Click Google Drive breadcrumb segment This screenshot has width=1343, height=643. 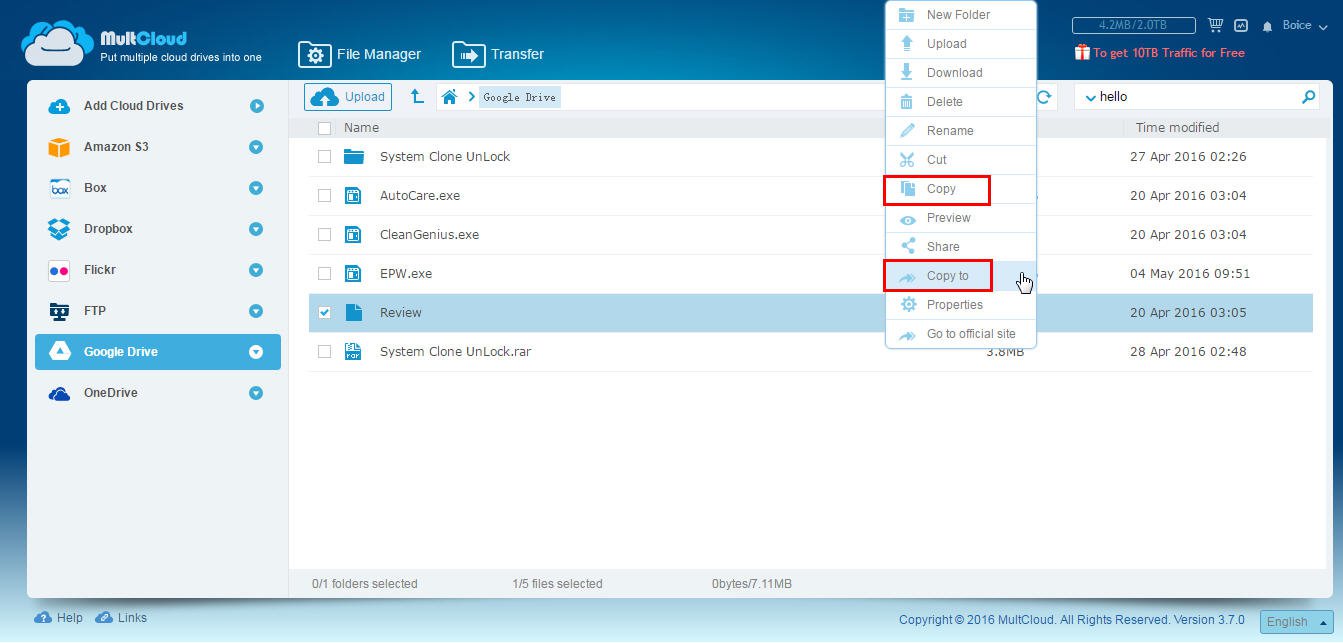tap(520, 97)
